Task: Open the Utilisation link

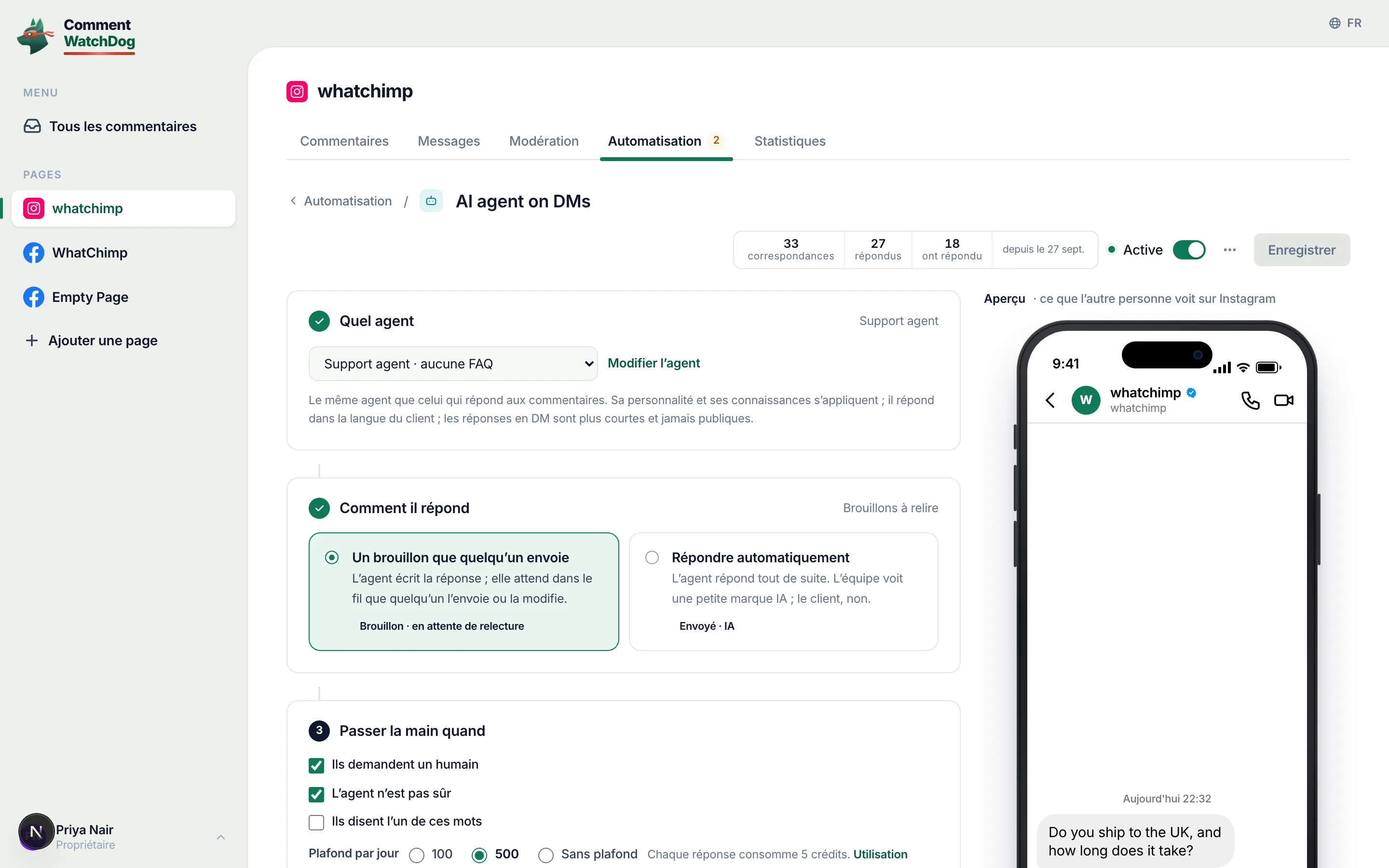Action: (x=881, y=854)
